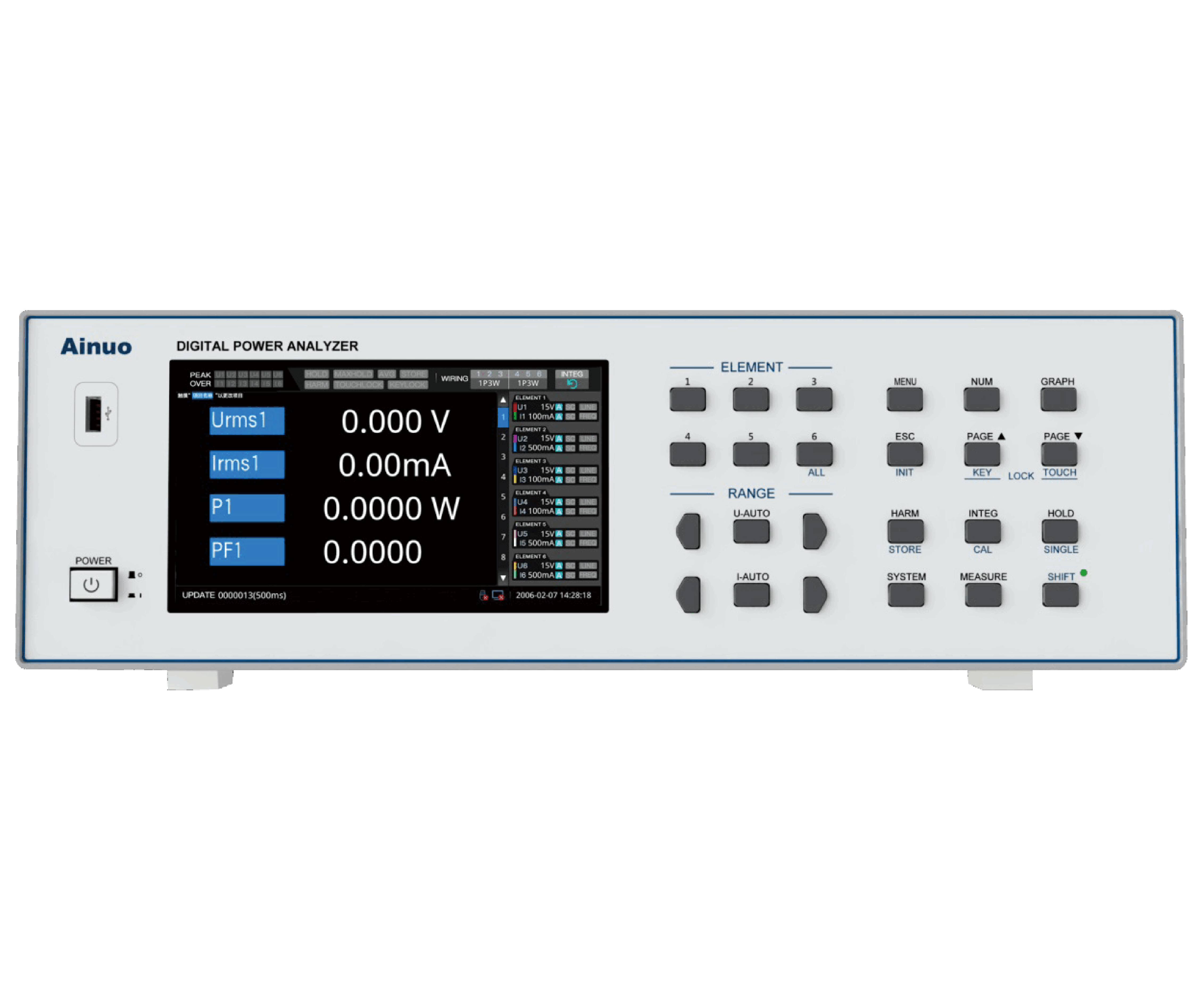Select hardware ELEMENT key 4
The width and height of the screenshot is (1204, 993).
tap(687, 454)
